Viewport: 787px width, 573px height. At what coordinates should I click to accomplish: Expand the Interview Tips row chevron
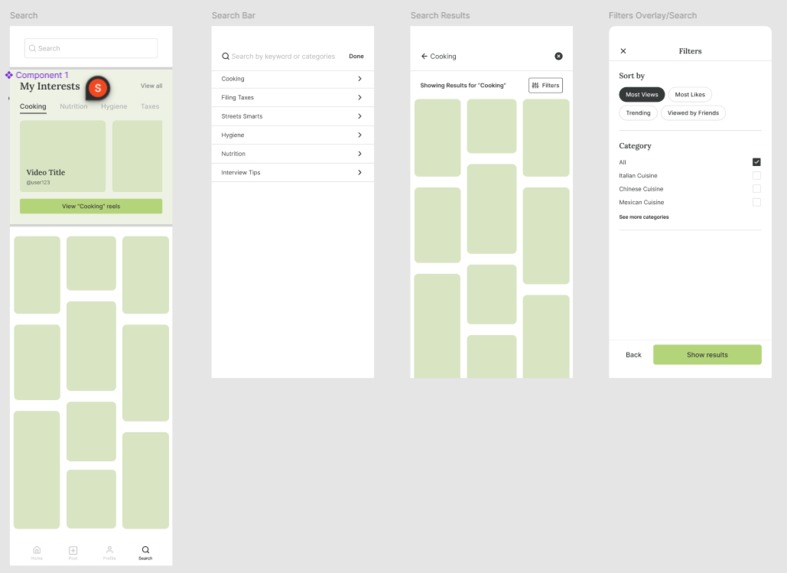360,172
